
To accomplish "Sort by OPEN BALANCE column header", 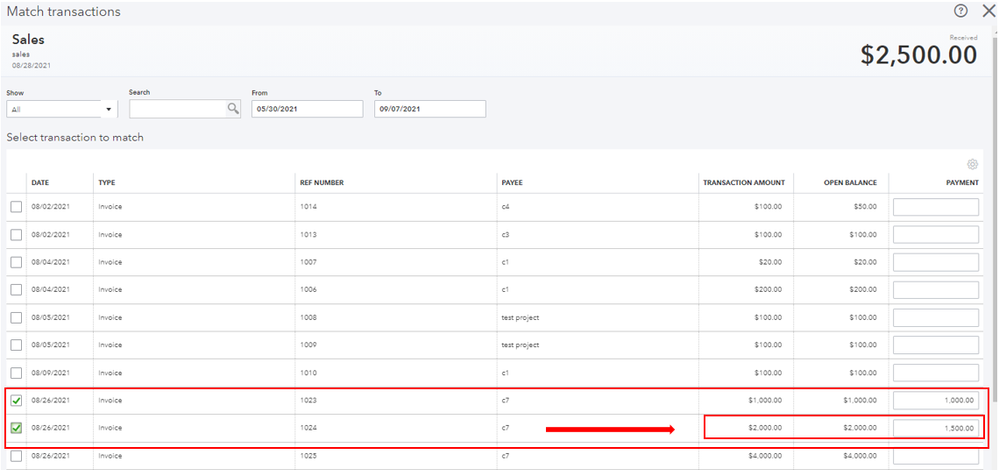I will 849,183.
